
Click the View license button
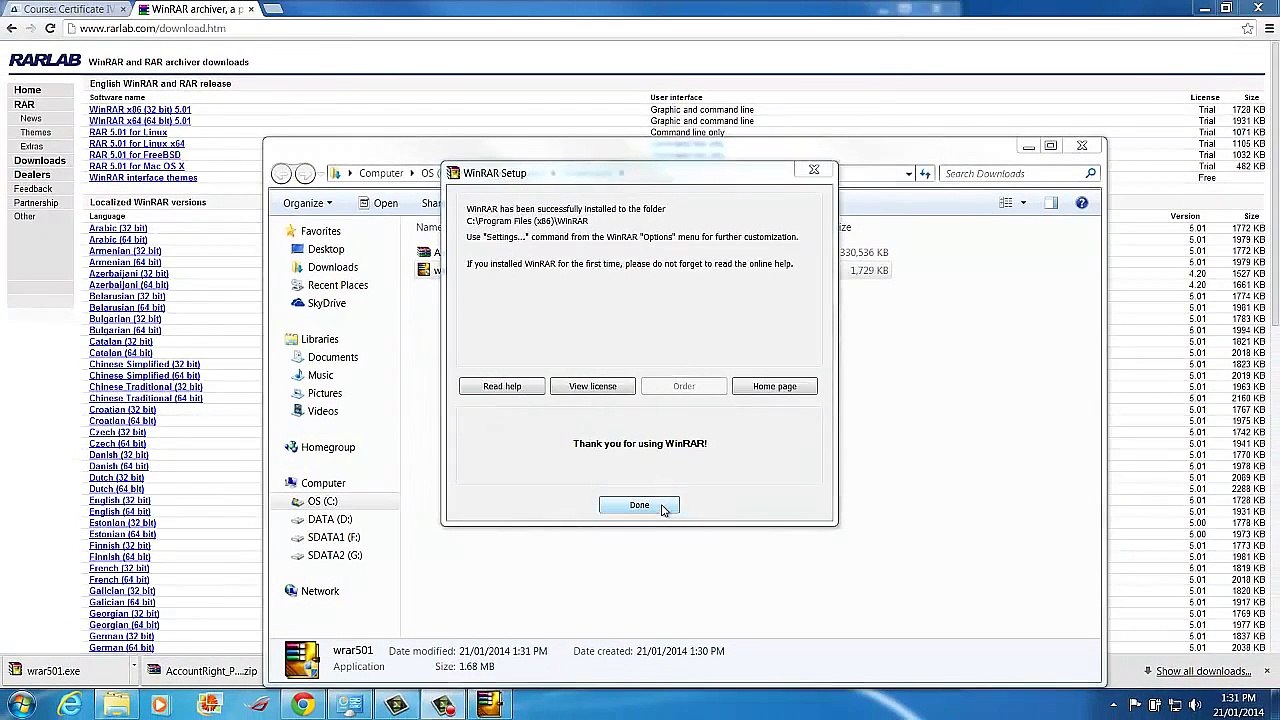593,386
